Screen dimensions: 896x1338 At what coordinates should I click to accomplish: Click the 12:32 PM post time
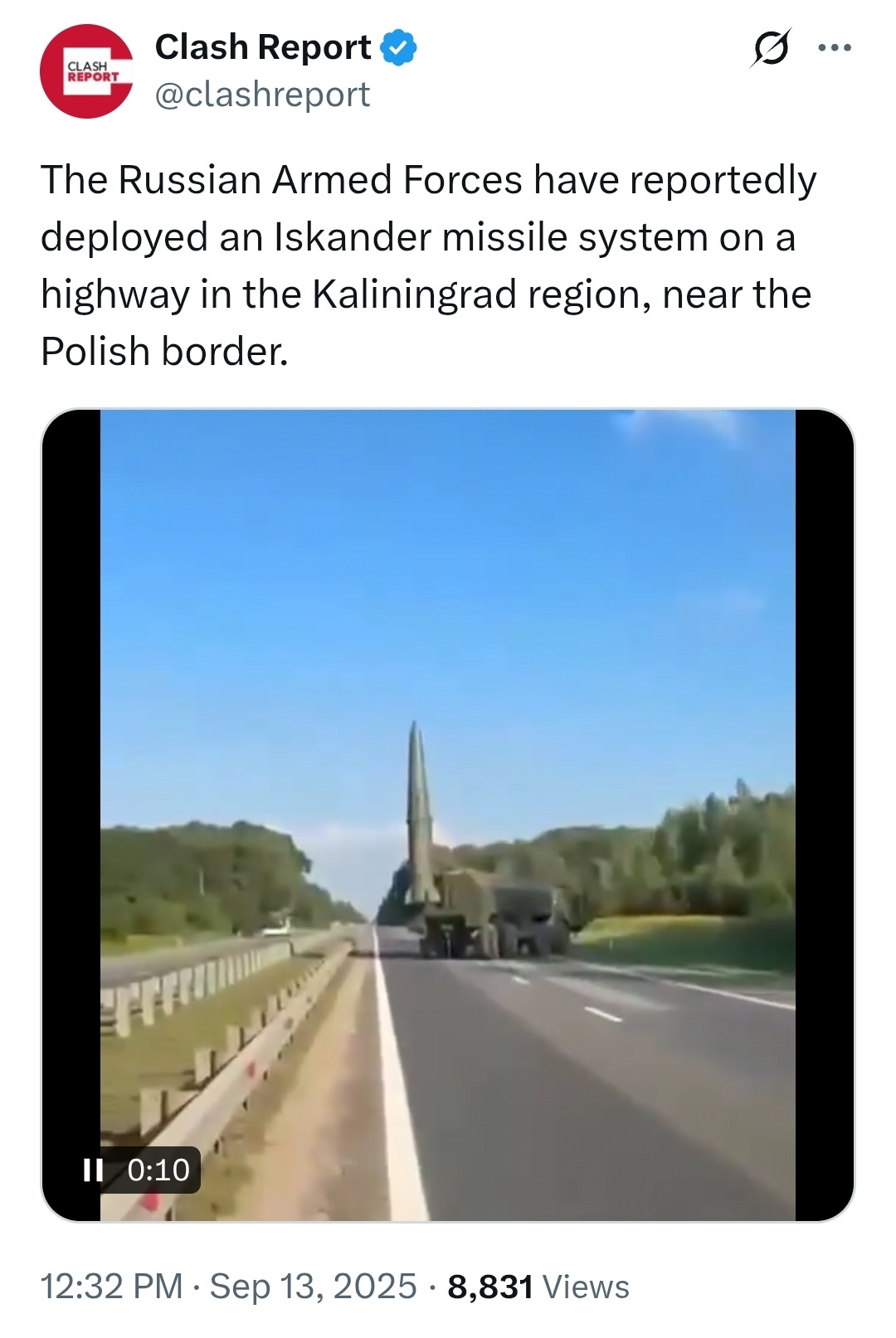112,1287
